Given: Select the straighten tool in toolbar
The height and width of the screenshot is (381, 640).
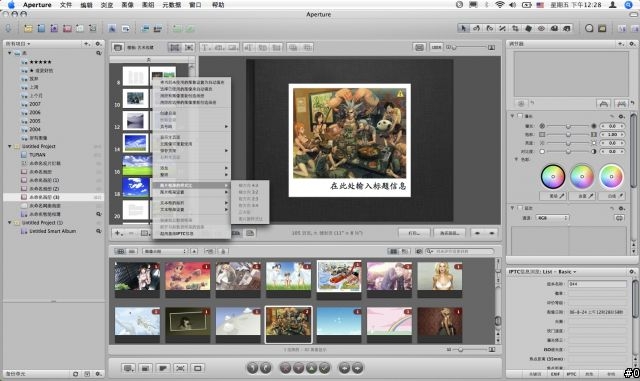Looking at the screenshot, I should pyautogui.click(x=502, y=28).
